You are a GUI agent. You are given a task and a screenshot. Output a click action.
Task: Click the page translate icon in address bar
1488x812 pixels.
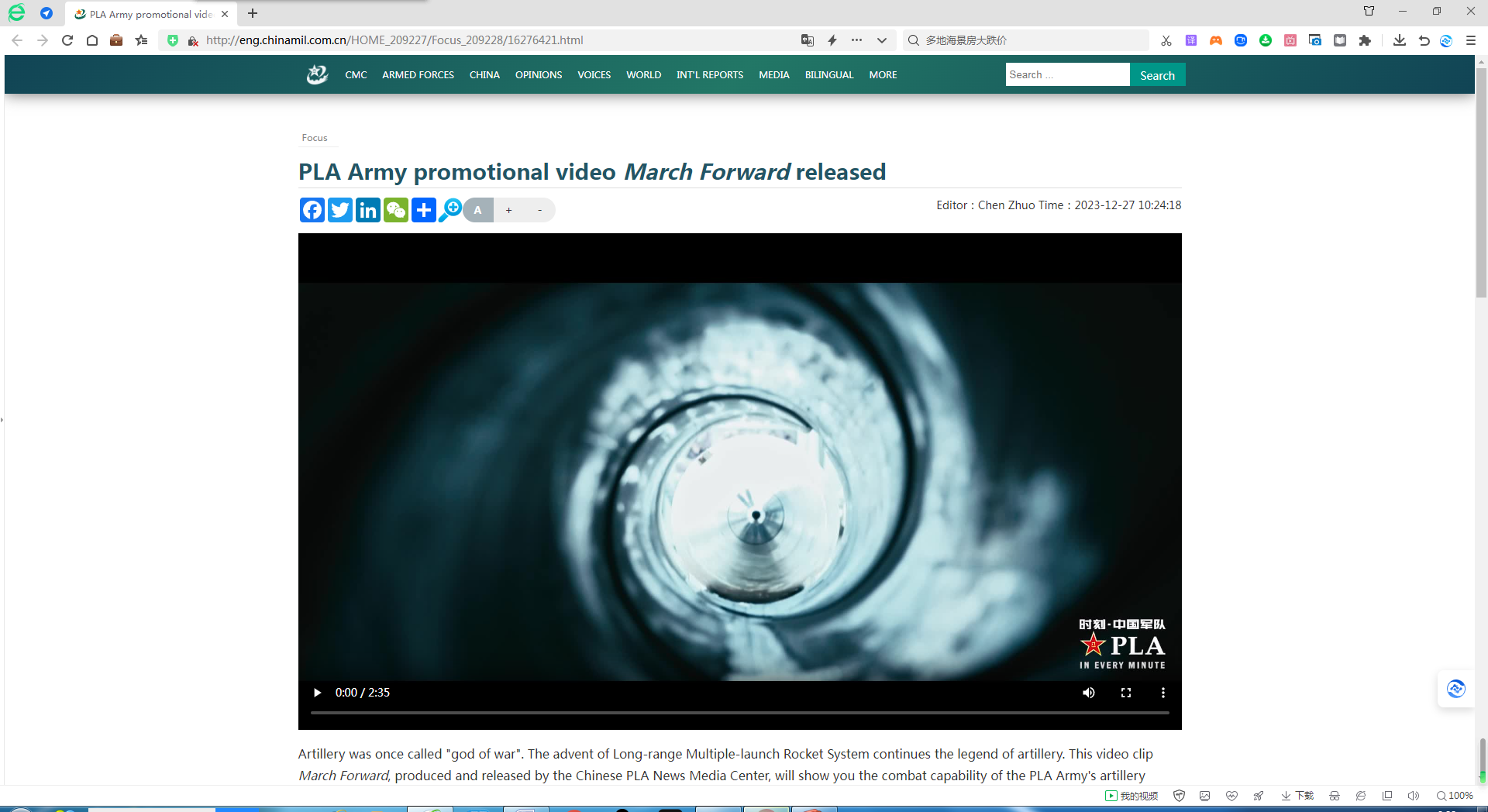coord(808,40)
